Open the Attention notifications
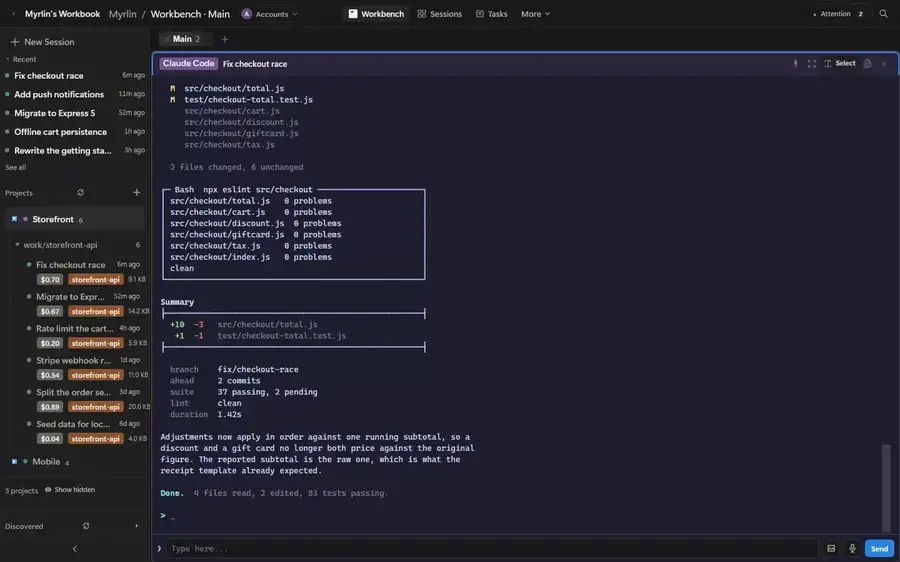900x562 pixels. [x=839, y=14]
